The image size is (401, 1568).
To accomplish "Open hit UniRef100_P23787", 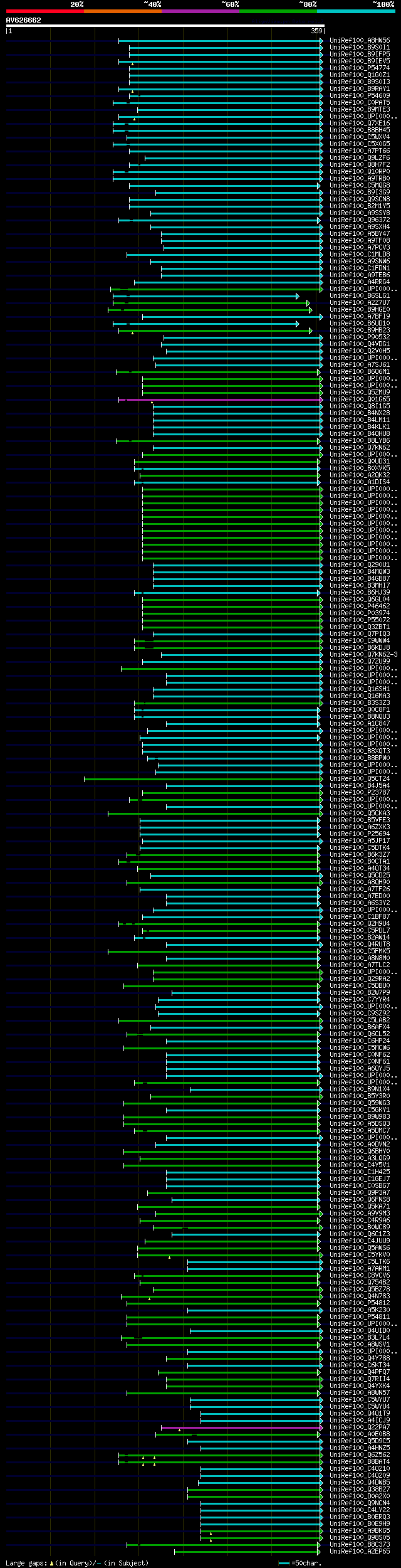I will [x=360, y=793].
